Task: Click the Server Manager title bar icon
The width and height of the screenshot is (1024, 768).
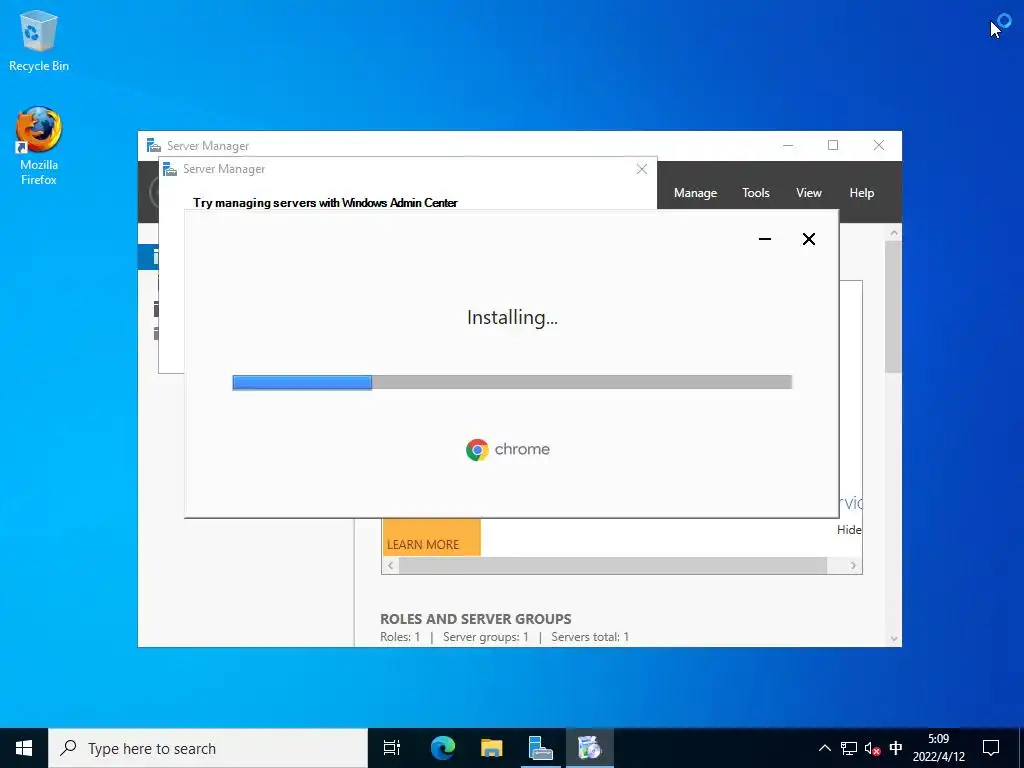Action: pos(153,145)
